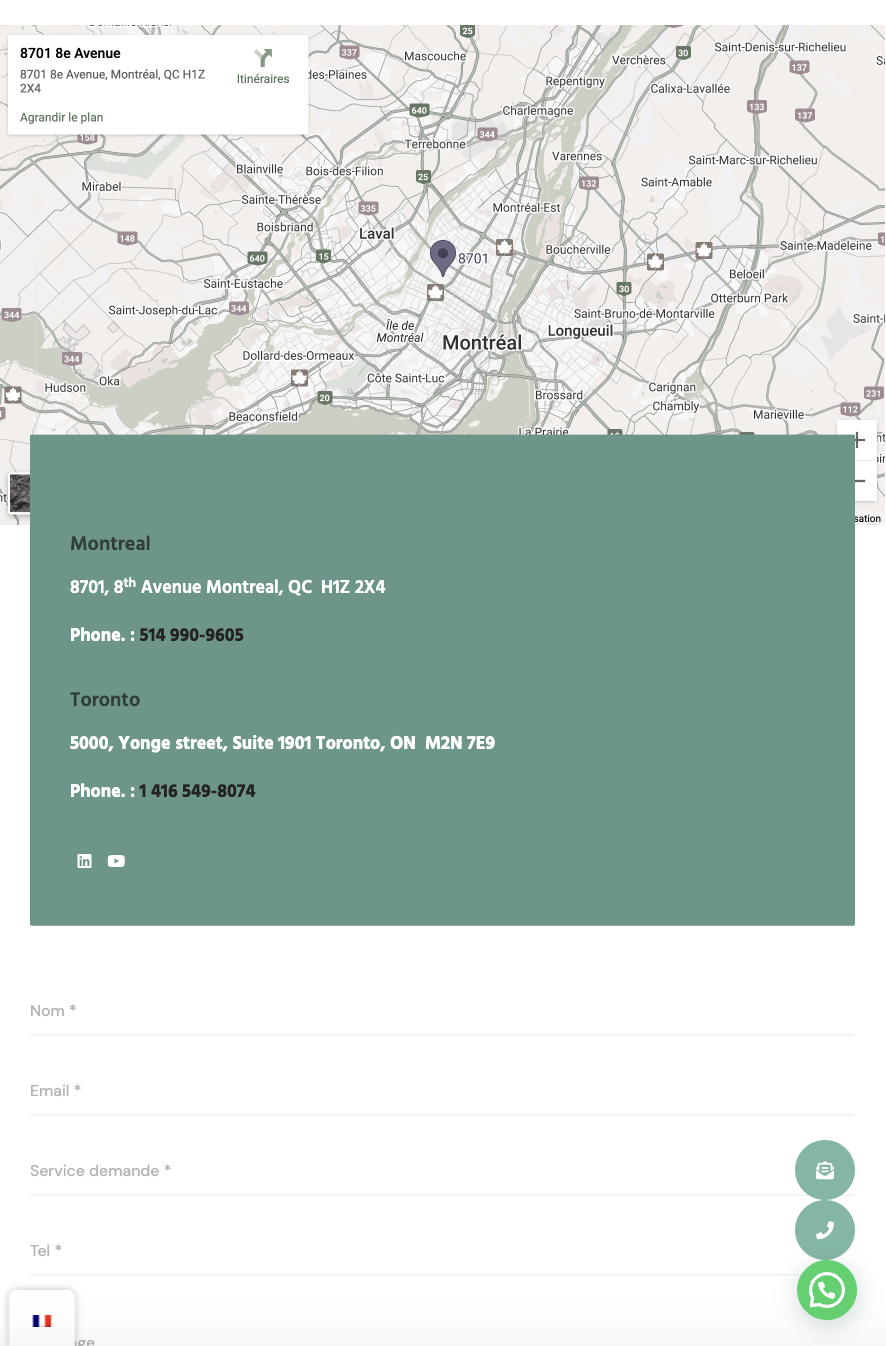Focus the Nom input field

442,1011
